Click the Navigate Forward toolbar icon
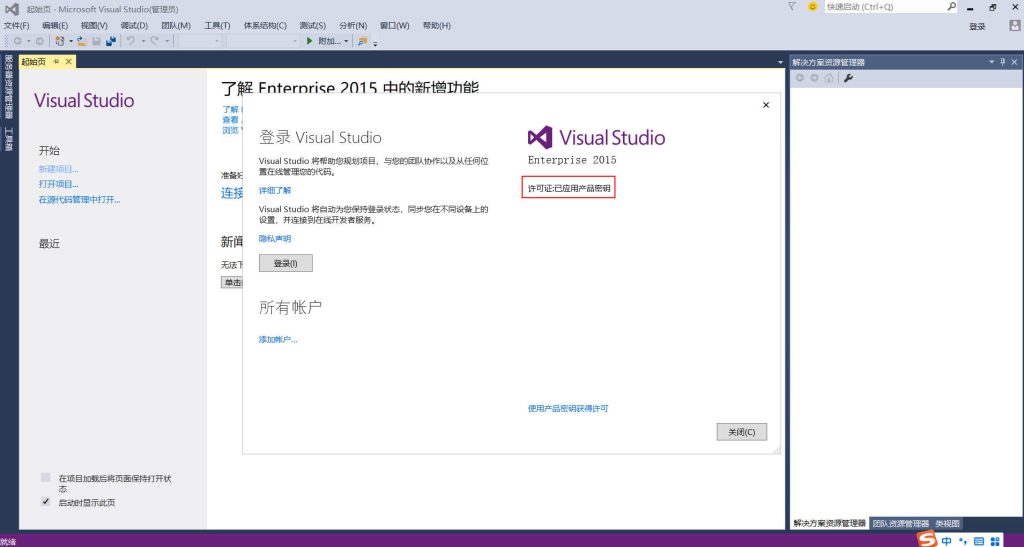This screenshot has width=1024, height=547. pos(39,41)
